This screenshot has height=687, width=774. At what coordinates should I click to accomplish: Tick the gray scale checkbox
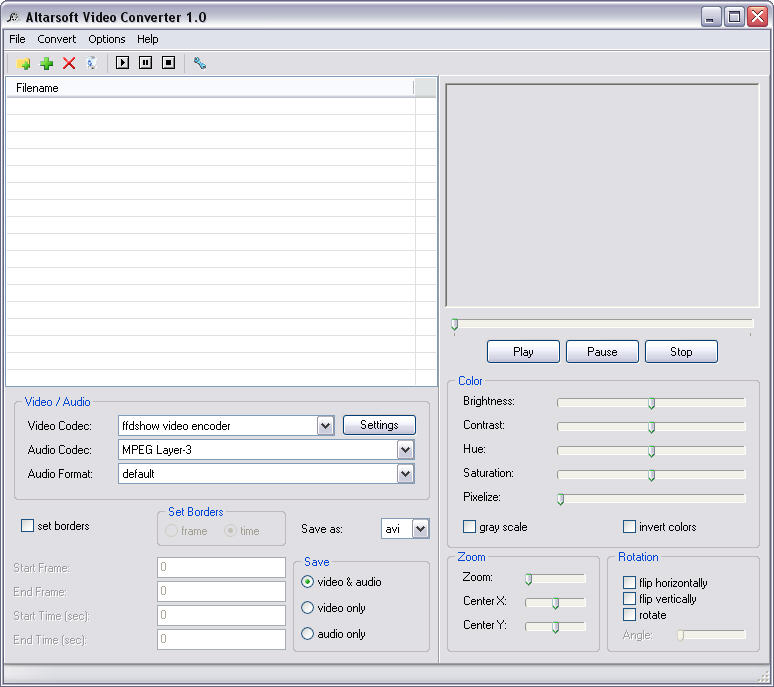[469, 527]
